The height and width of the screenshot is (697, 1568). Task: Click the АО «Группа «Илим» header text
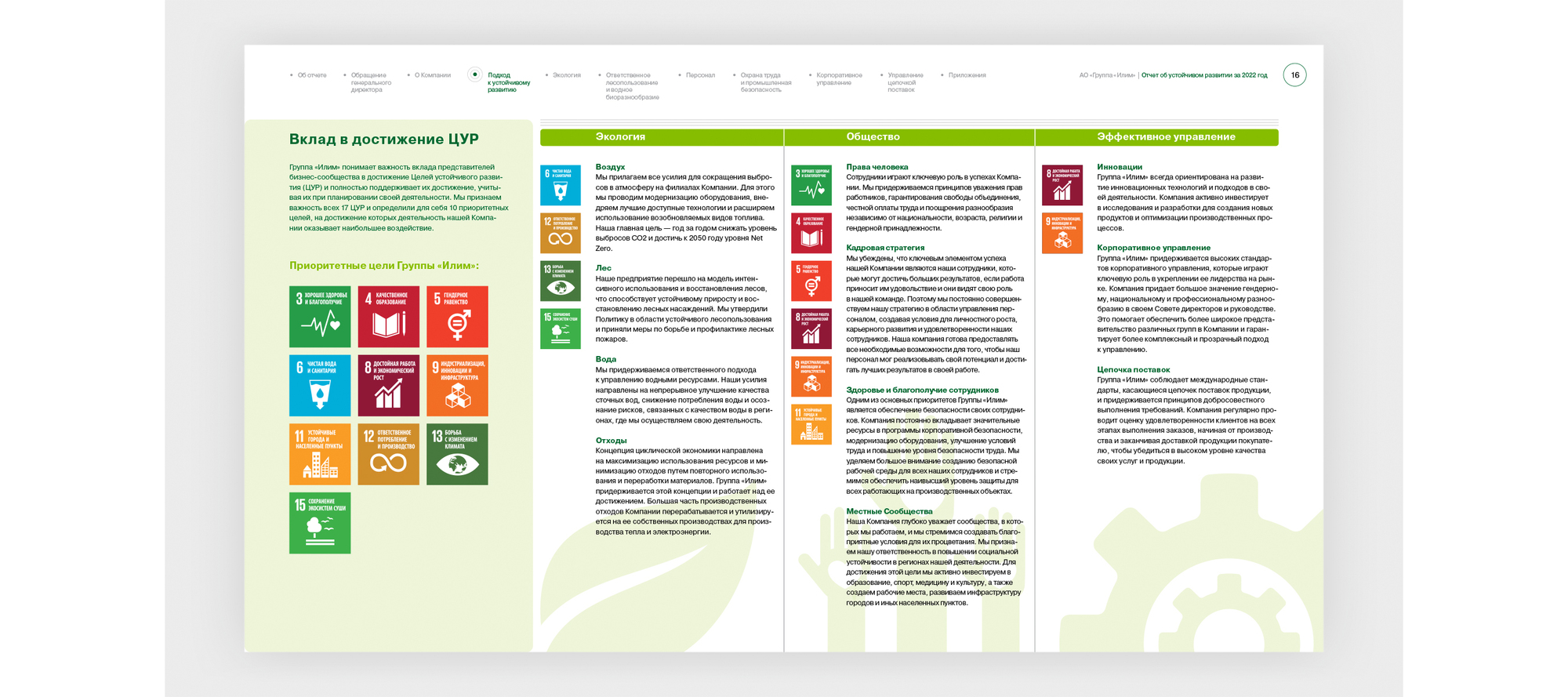tap(1107, 75)
